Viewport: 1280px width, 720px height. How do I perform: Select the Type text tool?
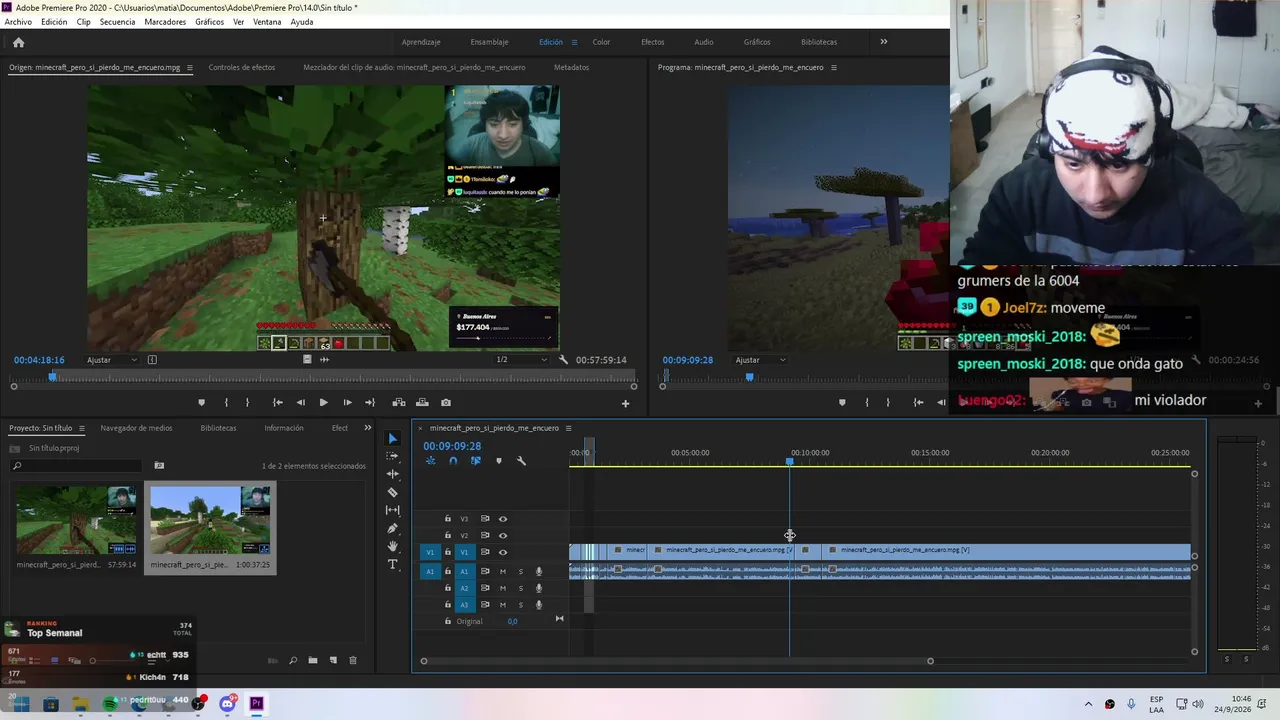(392, 565)
